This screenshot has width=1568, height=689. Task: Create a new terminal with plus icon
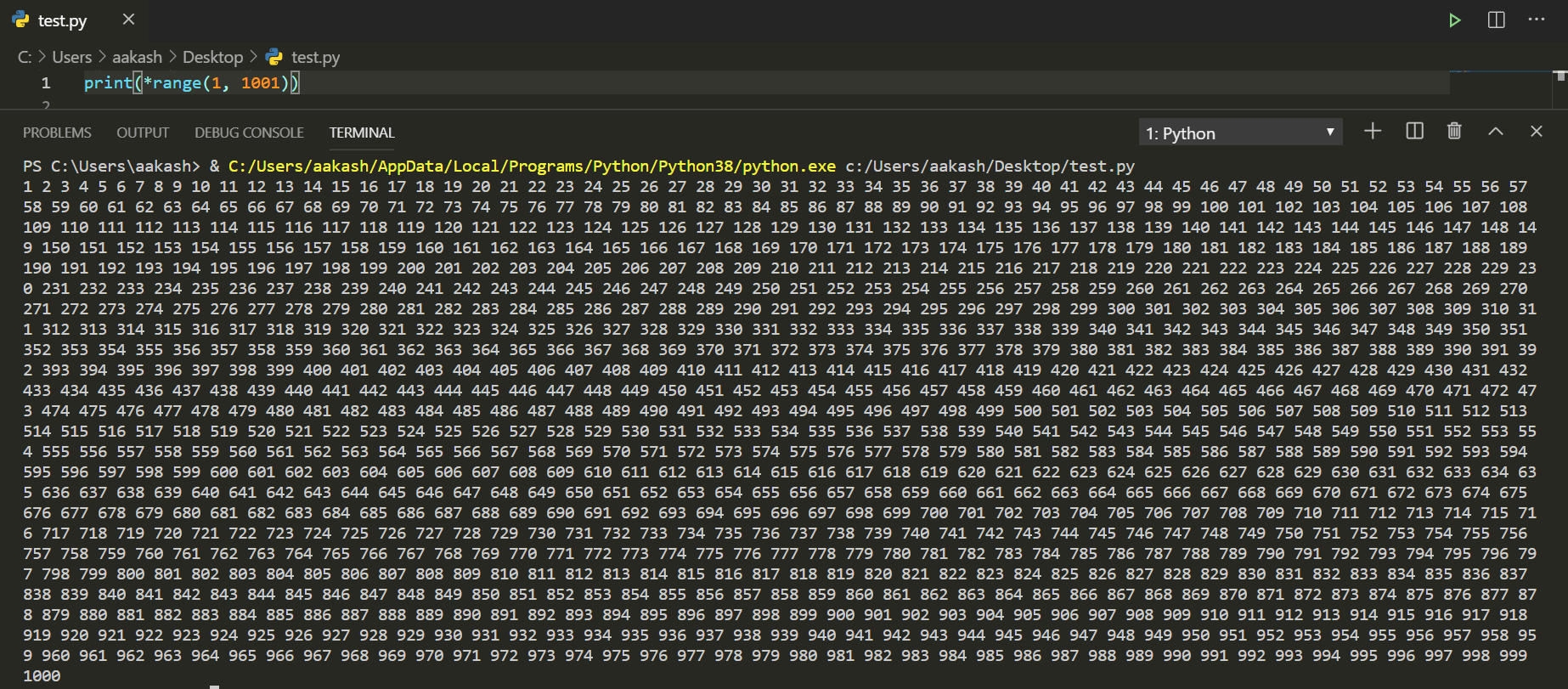[1373, 131]
